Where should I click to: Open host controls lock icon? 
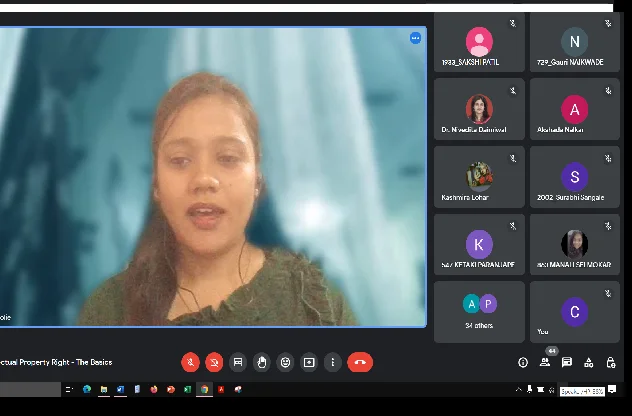click(x=611, y=362)
